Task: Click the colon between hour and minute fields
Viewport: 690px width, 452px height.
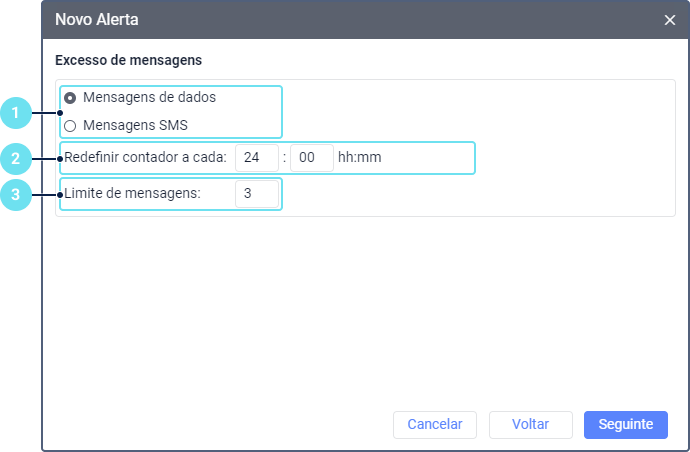Action: tap(284, 158)
